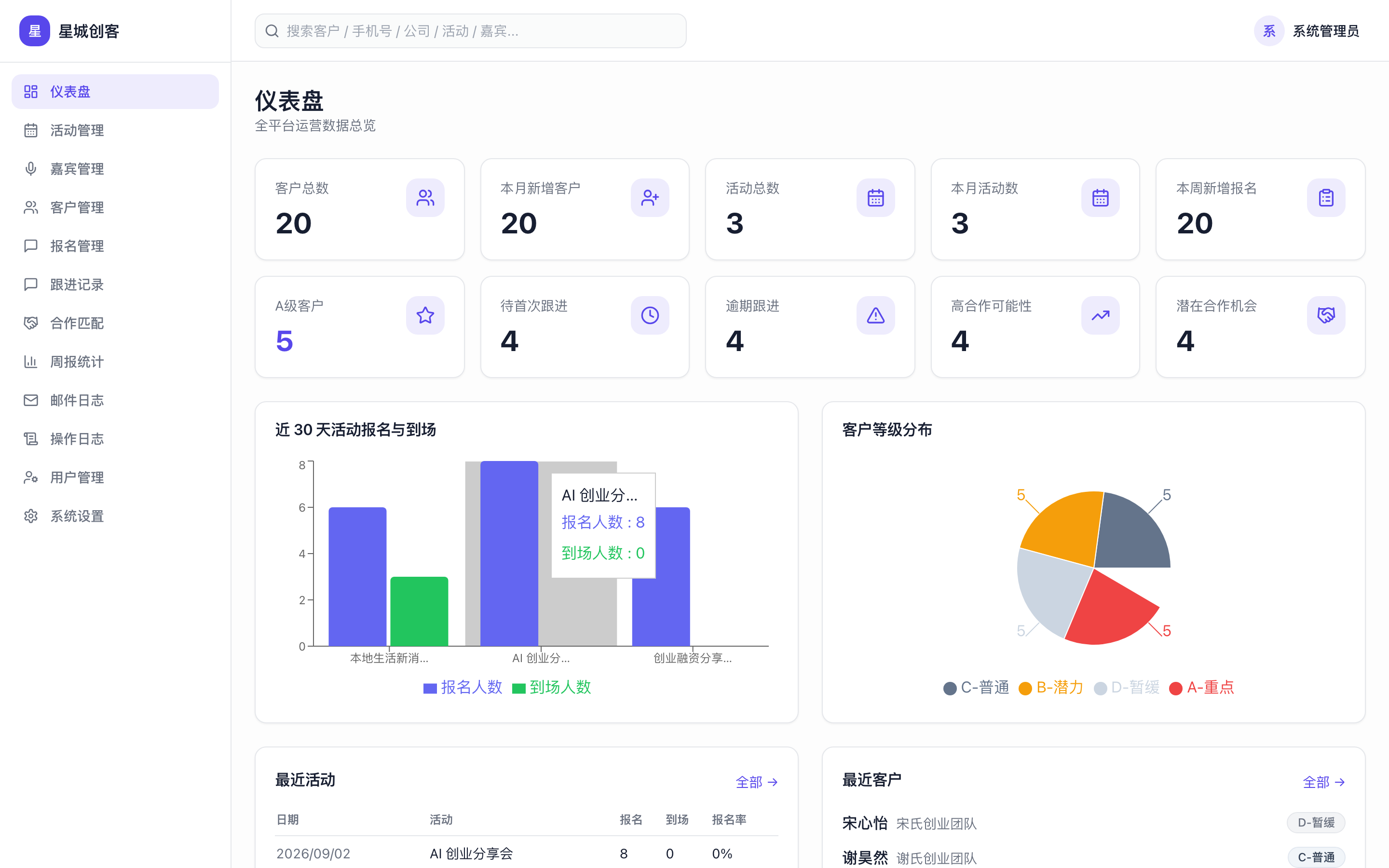Click the 待首次跟进 clock icon
This screenshot has height=868, width=1389.
[650, 315]
